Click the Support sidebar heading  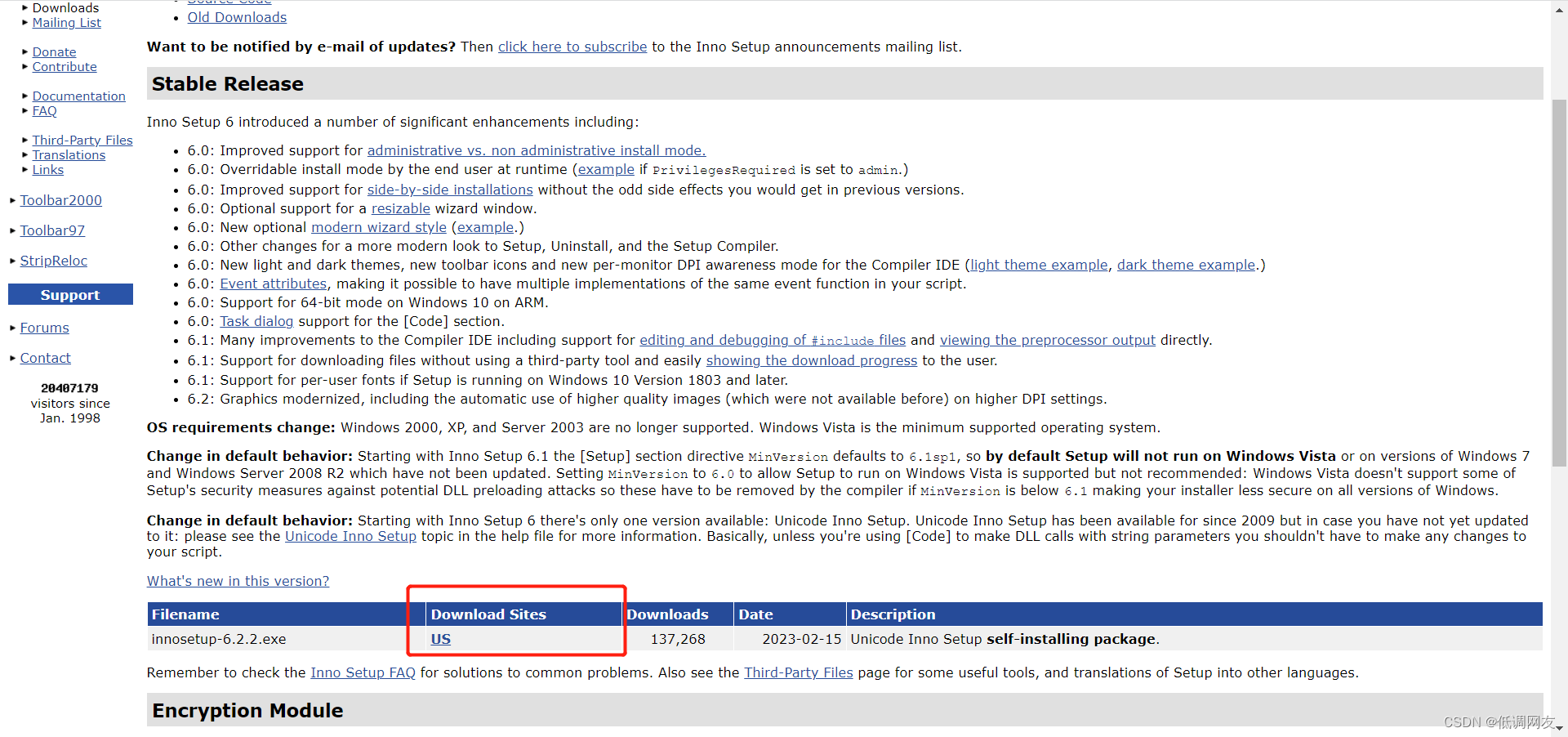[x=70, y=294]
